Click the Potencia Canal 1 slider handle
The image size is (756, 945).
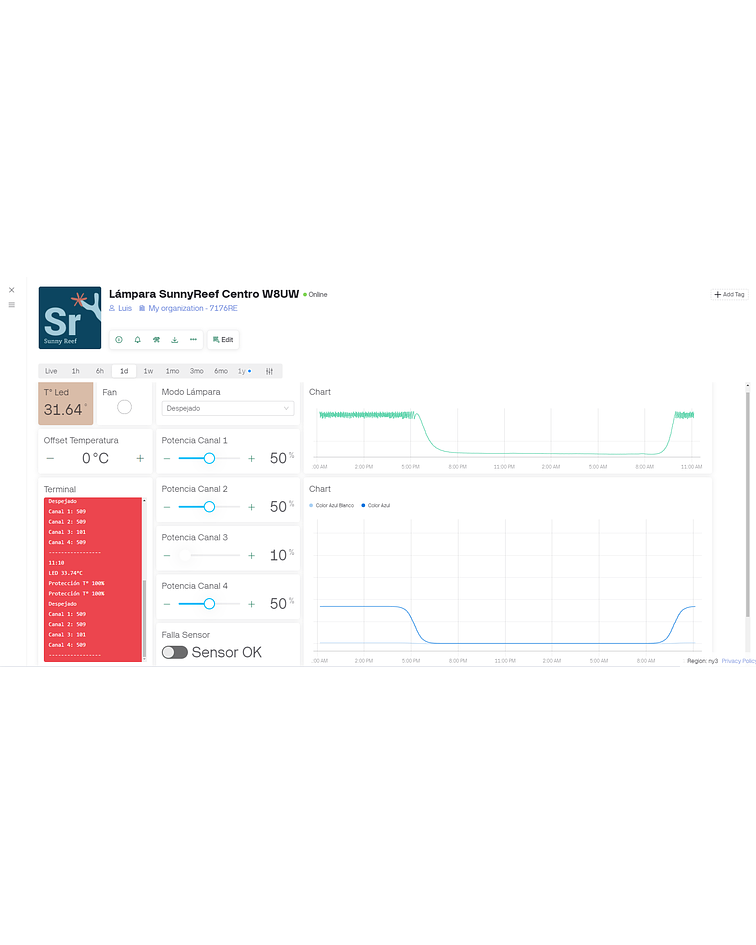pyautogui.click(x=209, y=458)
